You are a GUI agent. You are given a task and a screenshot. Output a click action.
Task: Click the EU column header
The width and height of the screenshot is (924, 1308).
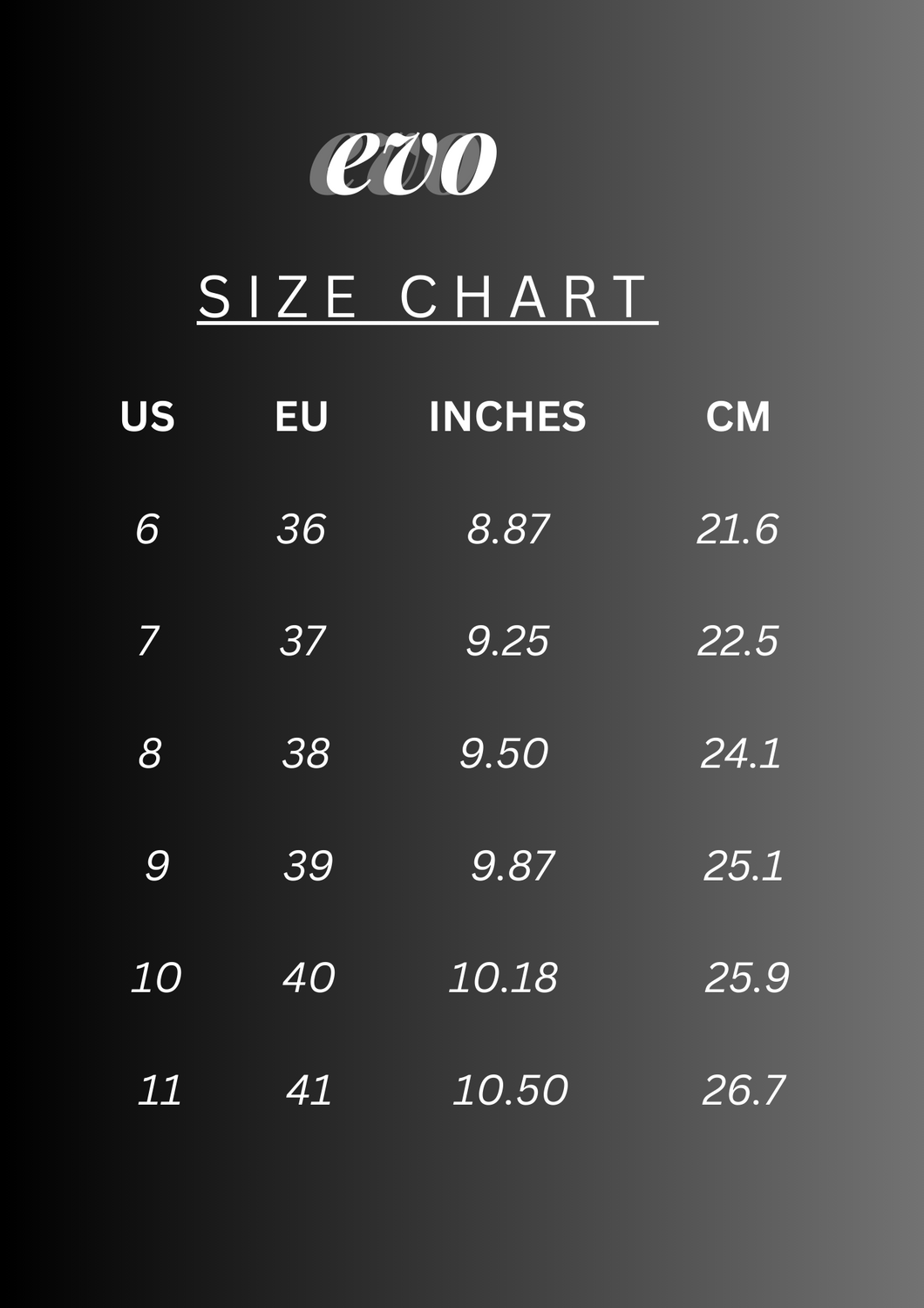pyautogui.click(x=301, y=417)
